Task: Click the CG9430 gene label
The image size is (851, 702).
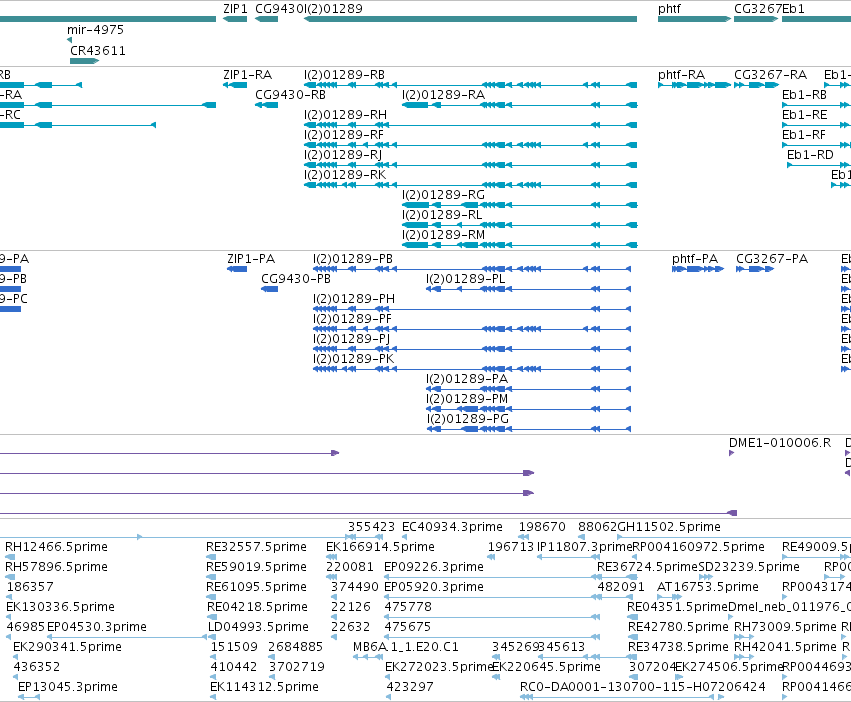Action: [279, 9]
